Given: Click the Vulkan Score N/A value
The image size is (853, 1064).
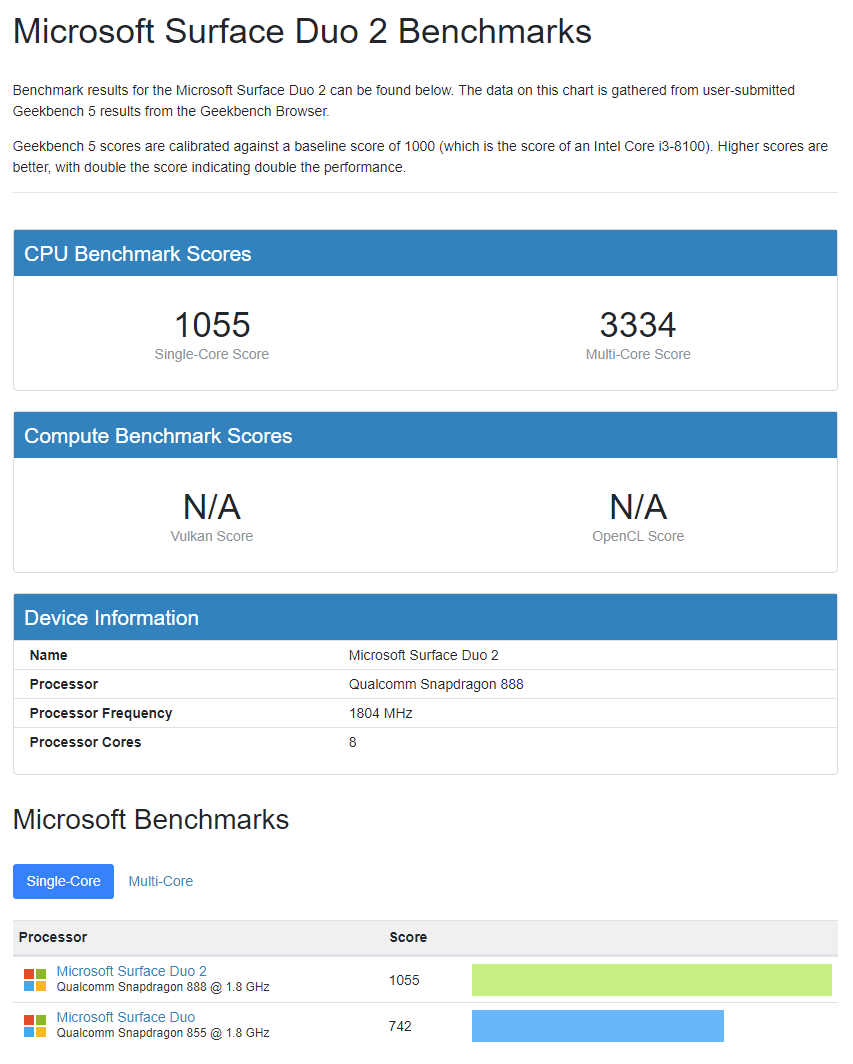Looking at the screenshot, I should coord(211,506).
